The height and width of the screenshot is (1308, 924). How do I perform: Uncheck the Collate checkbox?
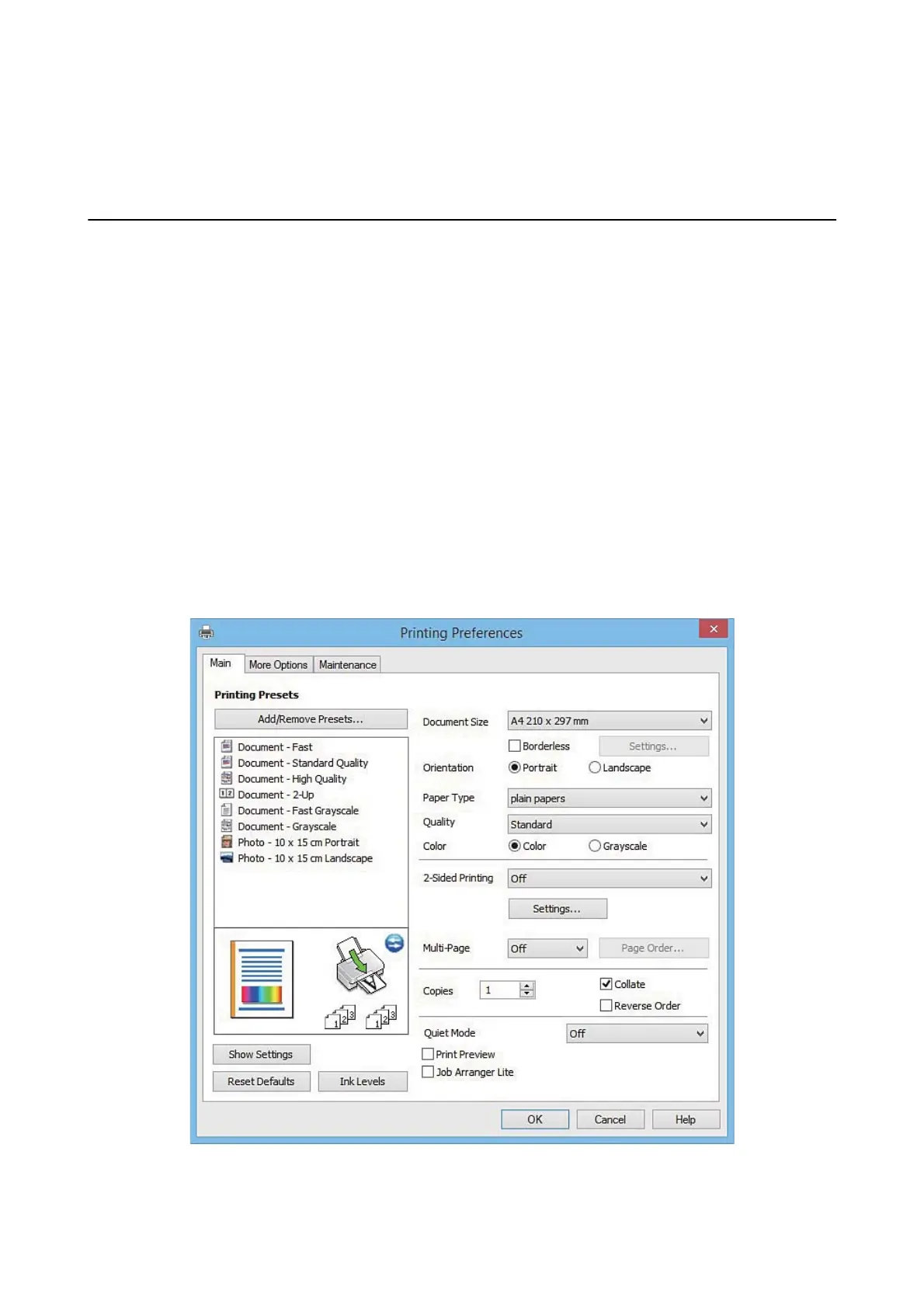coord(606,984)
